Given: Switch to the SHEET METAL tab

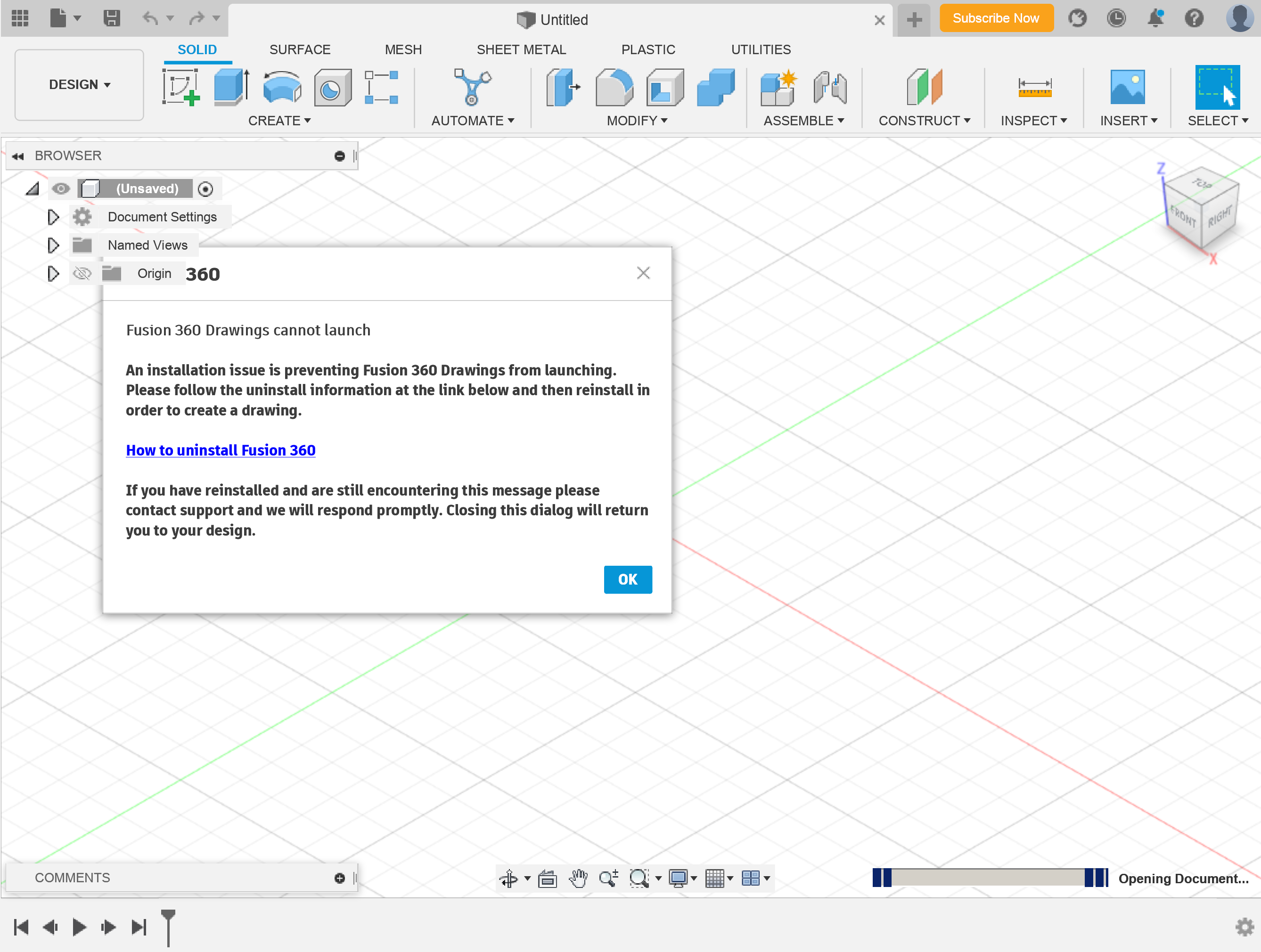Looking at the screenshot, I should pyautogui.click(x=521, y=49).
